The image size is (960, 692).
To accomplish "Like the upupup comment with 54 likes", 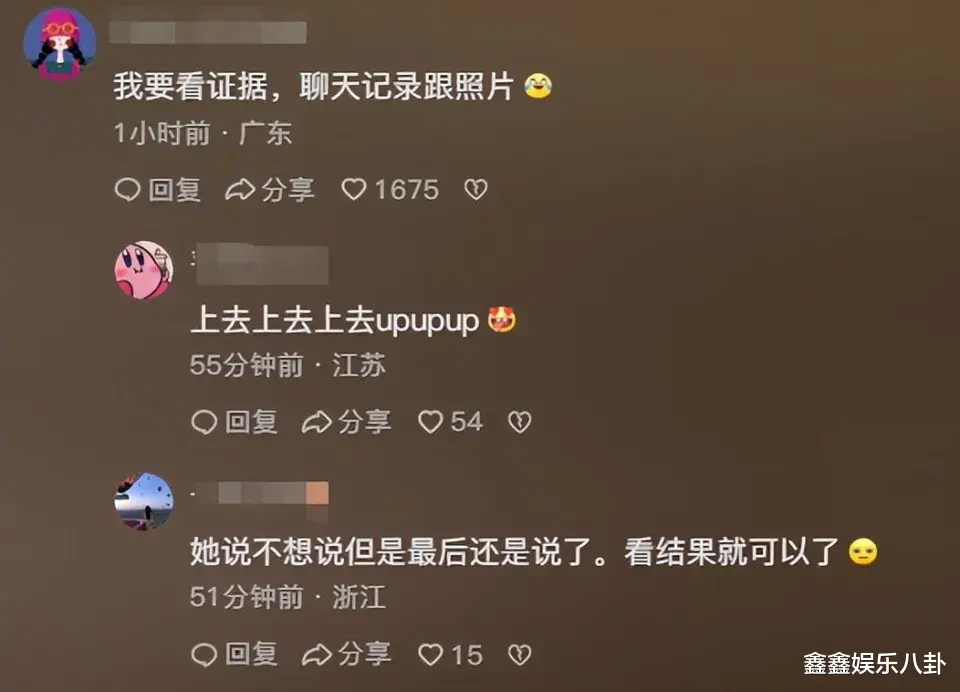I will (450, 422).
